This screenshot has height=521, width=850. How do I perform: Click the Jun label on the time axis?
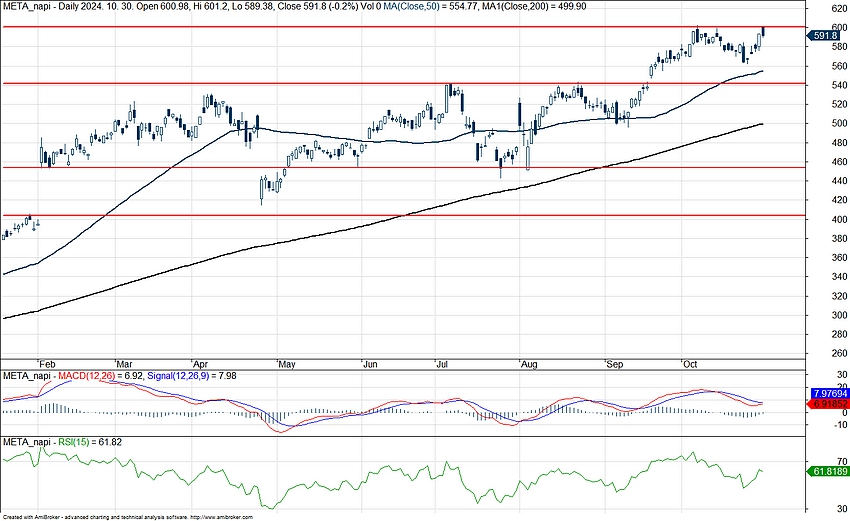370,364
